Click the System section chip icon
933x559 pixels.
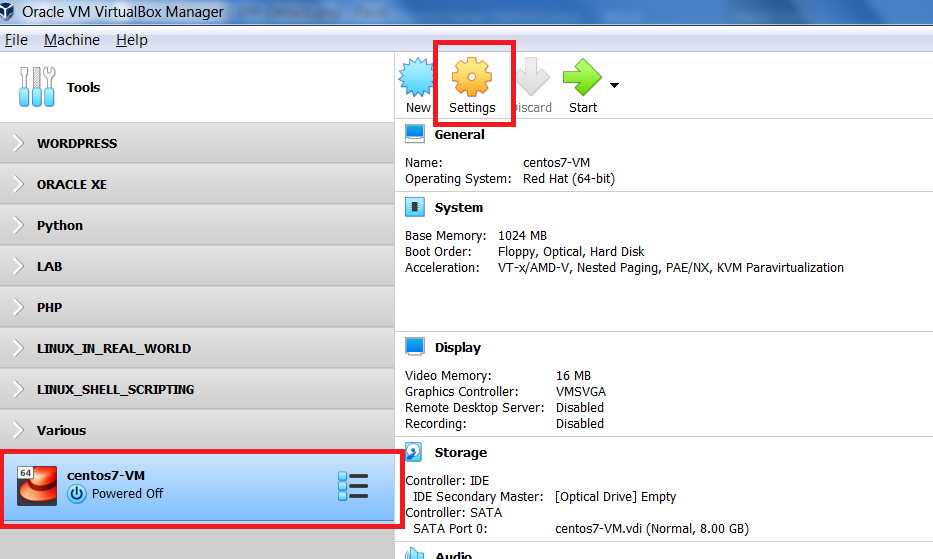pos(415,208)
